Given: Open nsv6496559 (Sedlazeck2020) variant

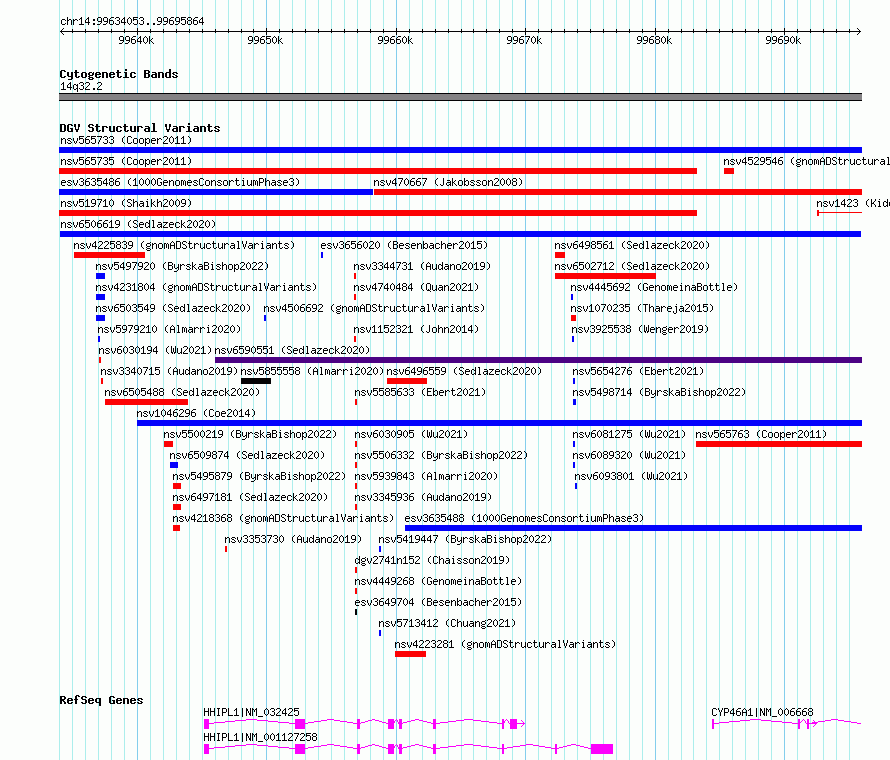Looking at the screenshot, I should [464, 371].
